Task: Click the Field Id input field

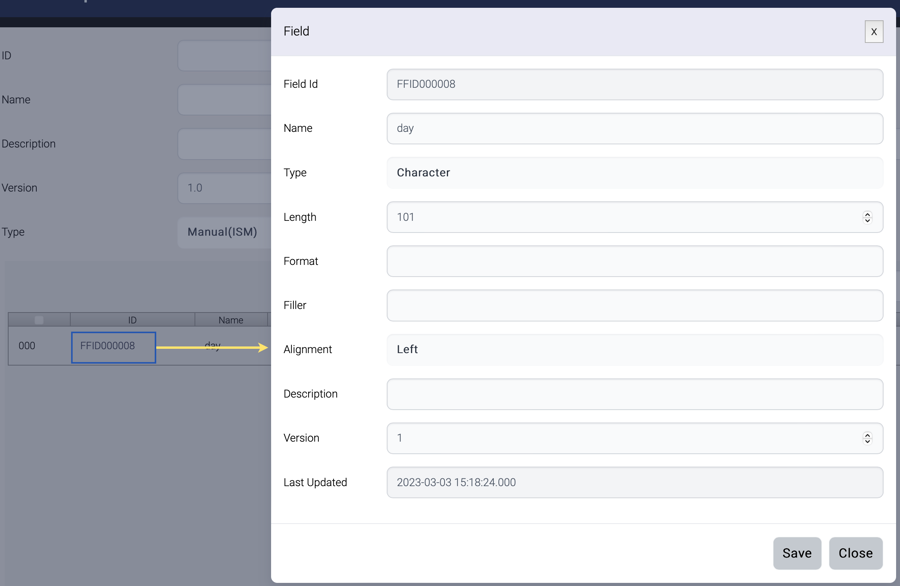Action: pos(634,85)
